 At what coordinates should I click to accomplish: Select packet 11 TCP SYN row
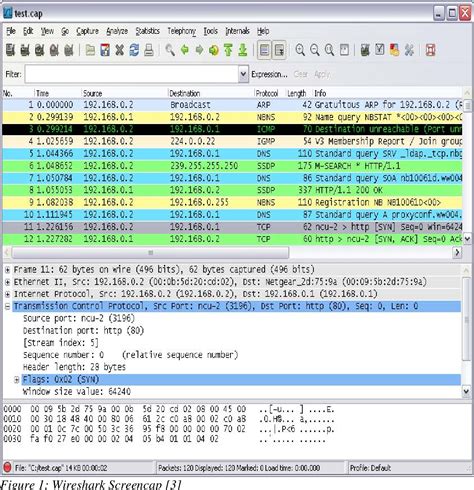(x=232, y=227)
